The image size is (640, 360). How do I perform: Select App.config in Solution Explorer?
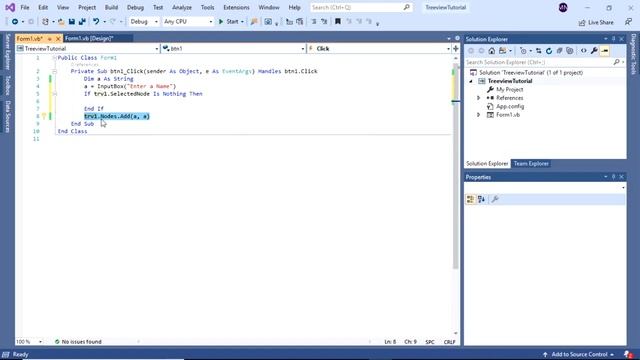point(510,107)
